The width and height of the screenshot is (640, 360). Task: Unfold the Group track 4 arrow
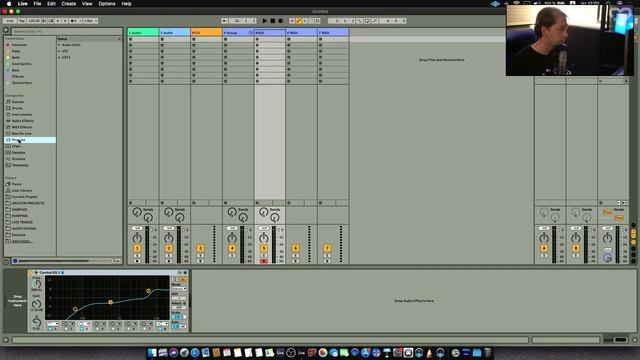[x=251, y=32]
